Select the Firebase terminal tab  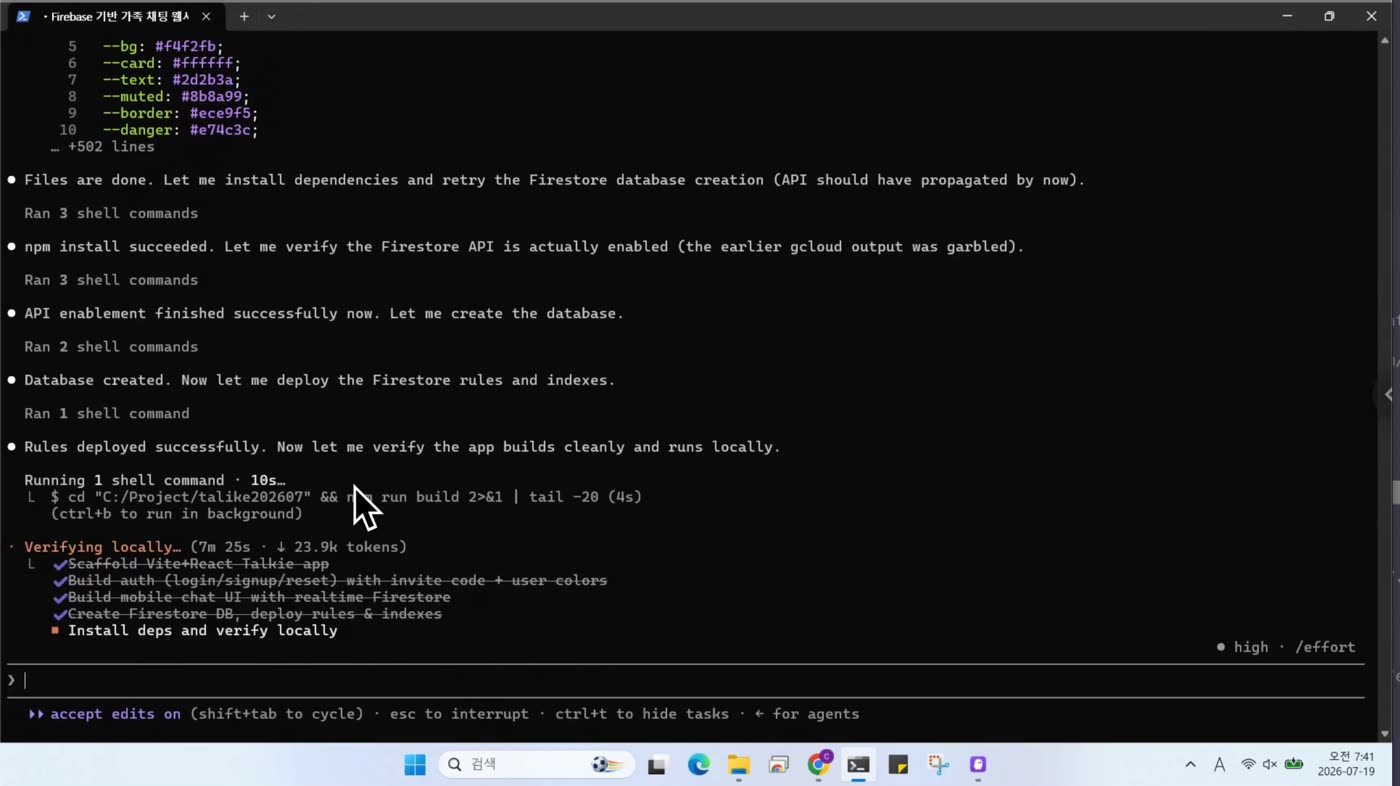[116, 16]
